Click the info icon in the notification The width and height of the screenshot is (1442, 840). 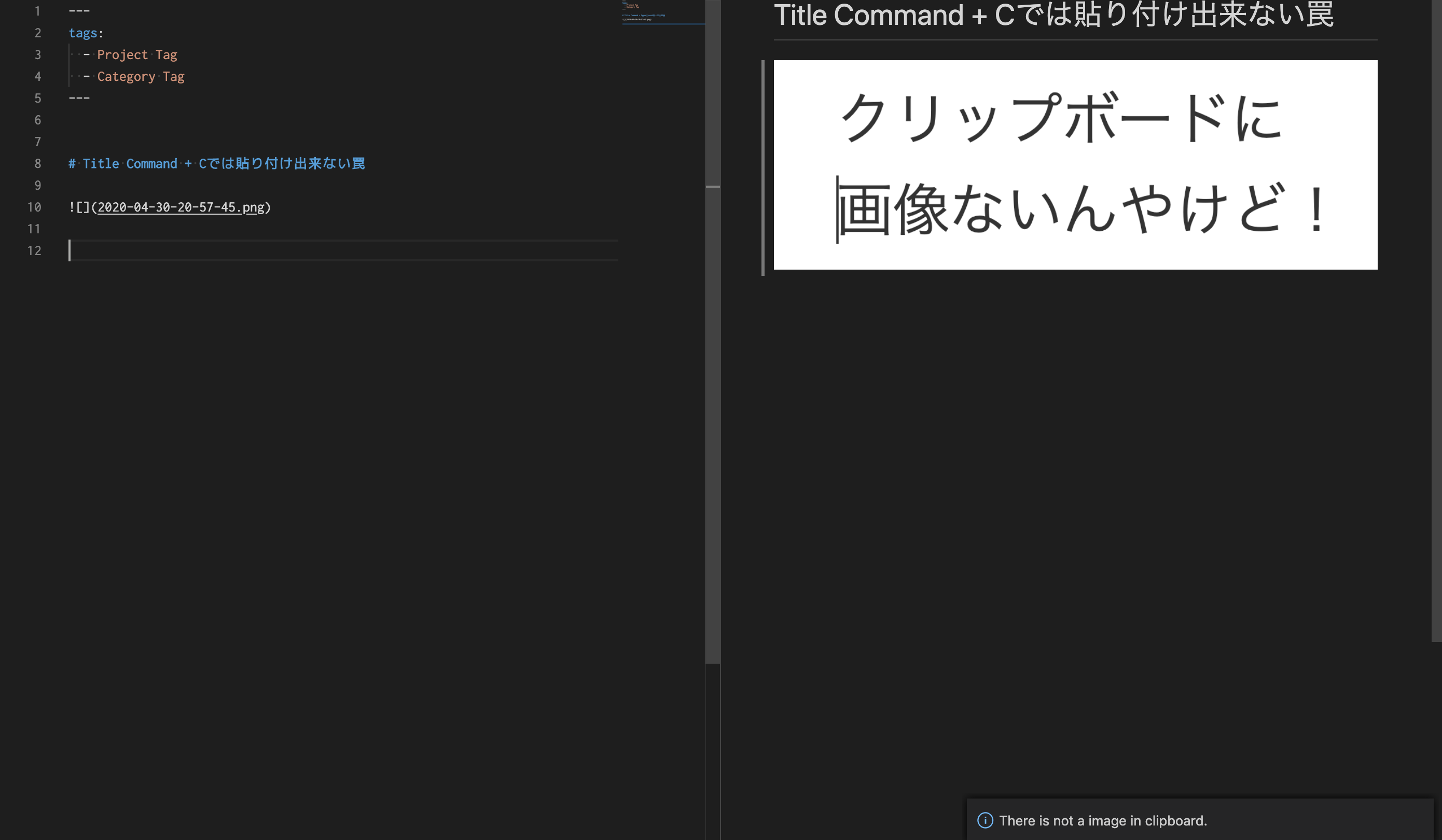985,820
